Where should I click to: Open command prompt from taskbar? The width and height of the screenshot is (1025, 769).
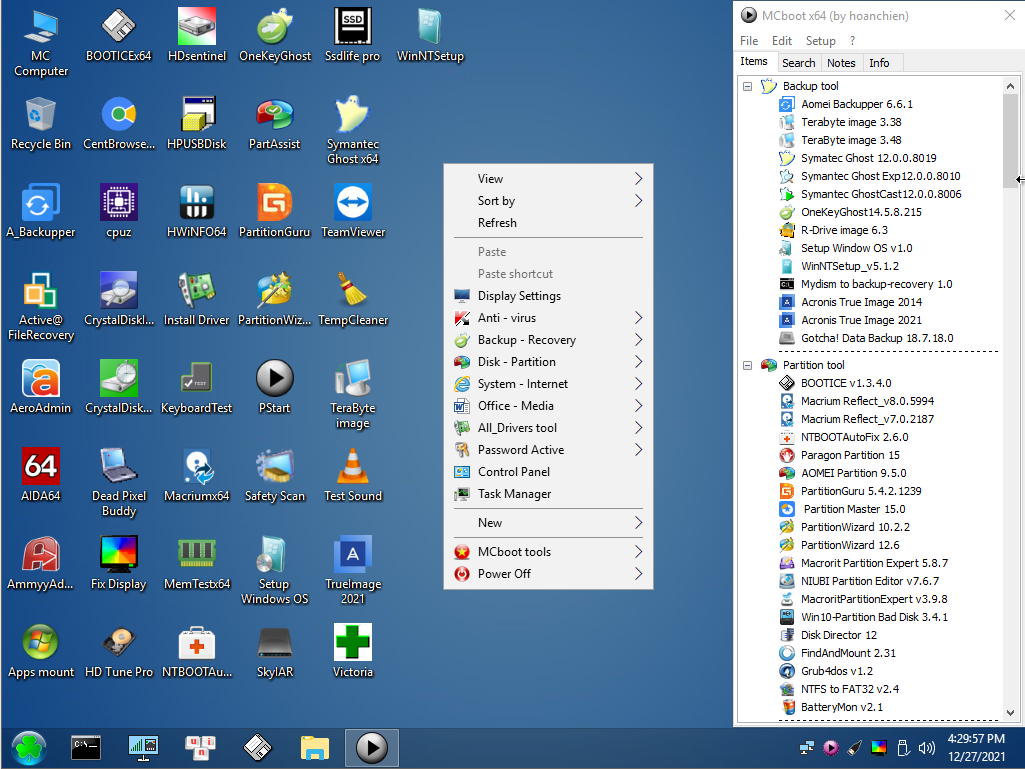[x=86, y=747]
